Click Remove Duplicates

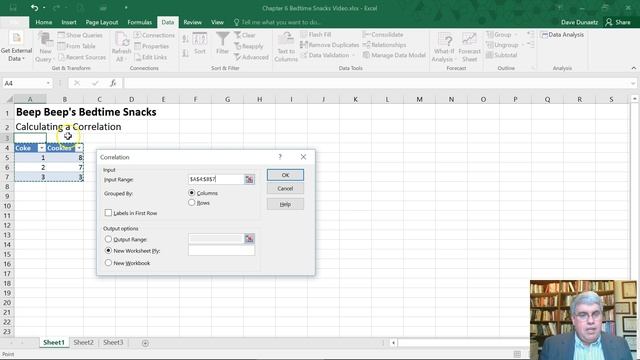(329, 45)
